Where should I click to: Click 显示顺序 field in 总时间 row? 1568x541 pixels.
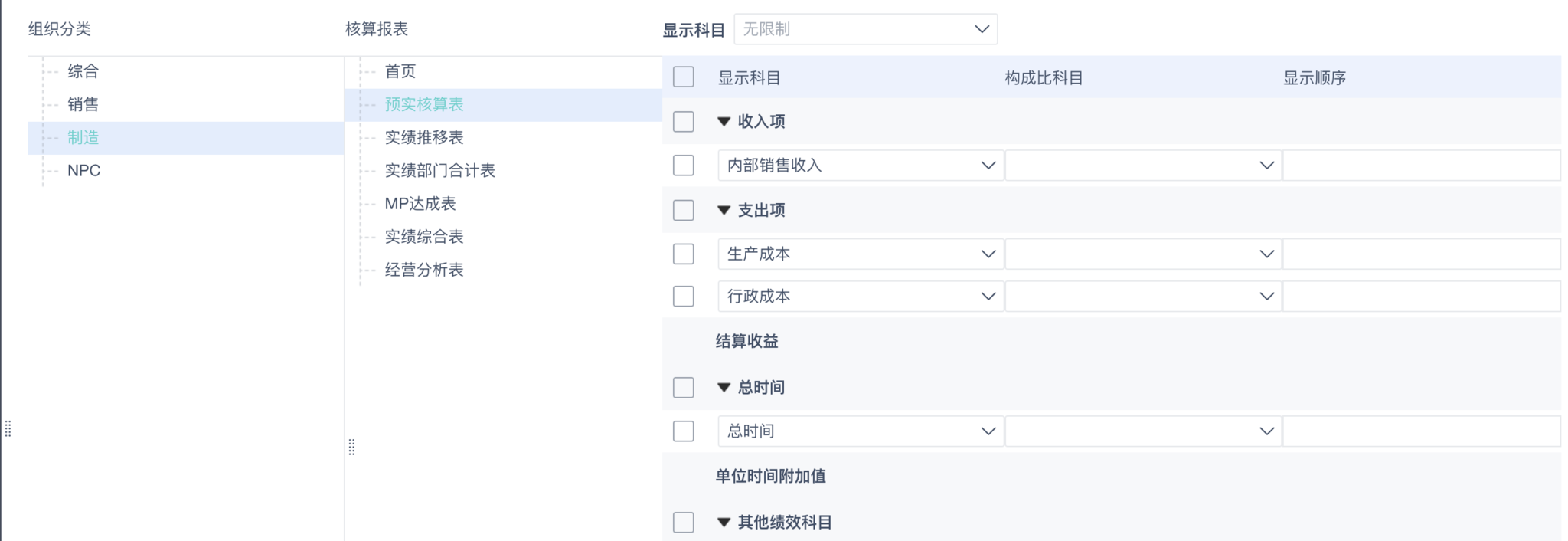coord(1421,431)
